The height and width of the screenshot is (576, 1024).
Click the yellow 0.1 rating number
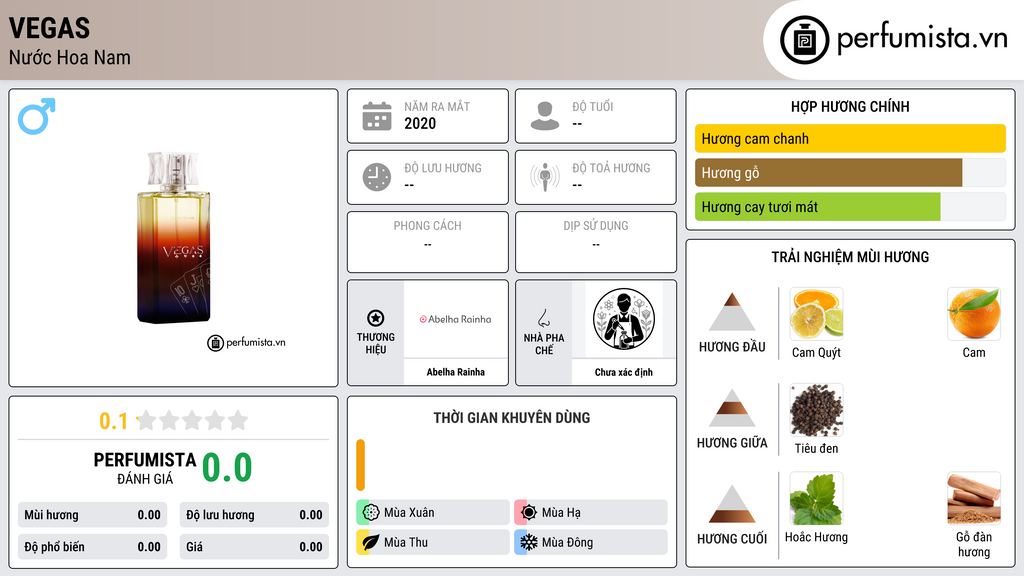[x=113, y=421]
